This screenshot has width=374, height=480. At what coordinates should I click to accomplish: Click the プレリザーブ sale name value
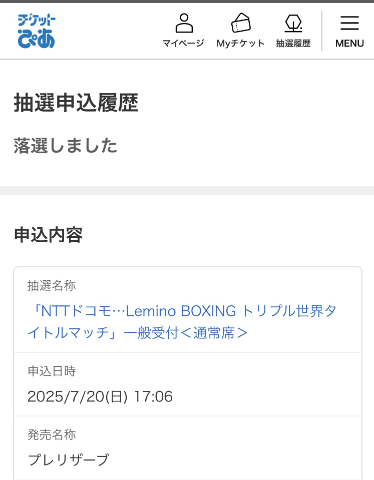click(x=68, y=460)
